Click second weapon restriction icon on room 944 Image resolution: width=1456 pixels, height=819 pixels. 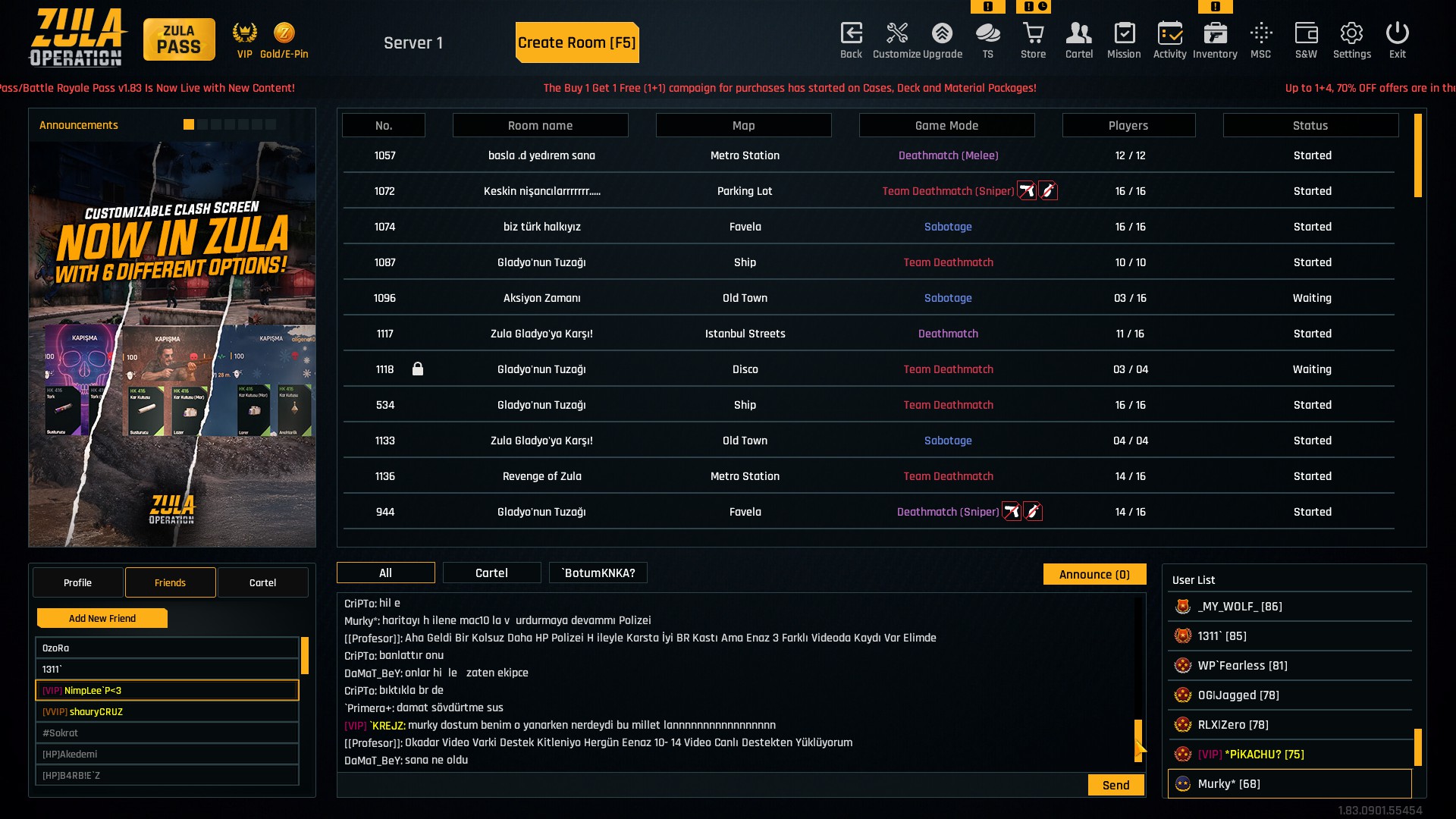tap(1033, 512)
